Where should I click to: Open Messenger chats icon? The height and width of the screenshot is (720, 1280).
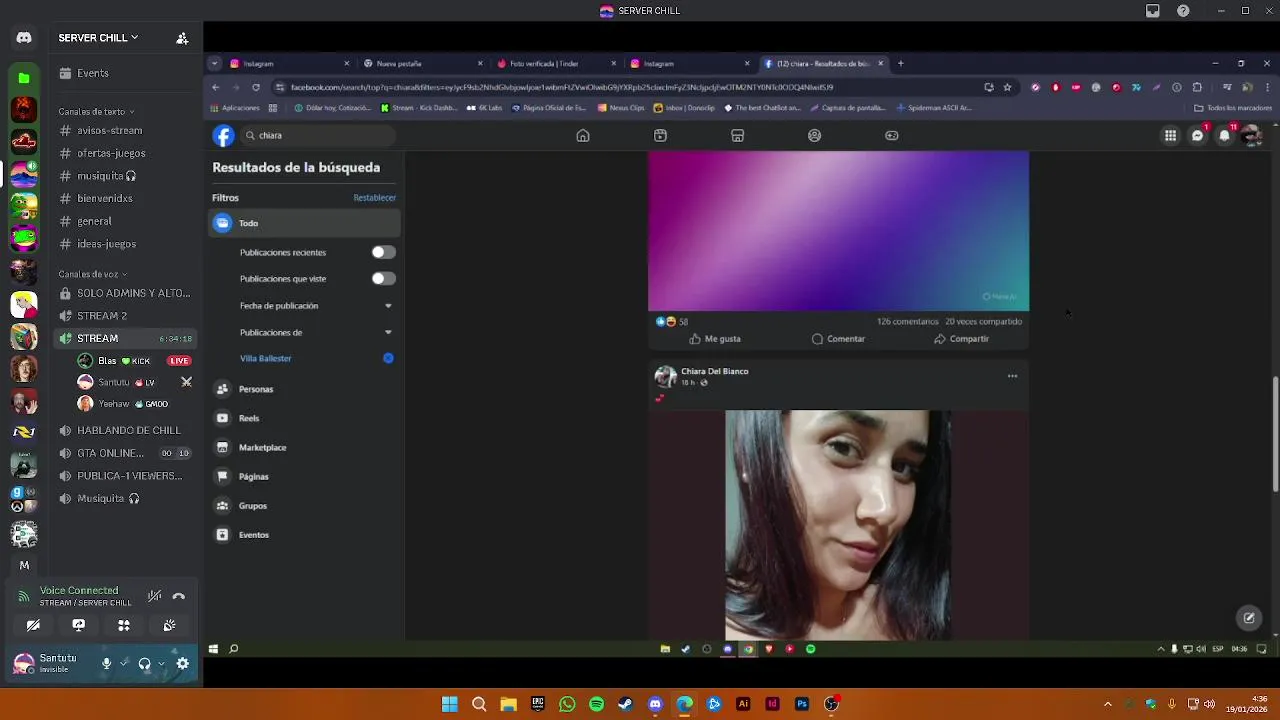[x=1197, y=136]
